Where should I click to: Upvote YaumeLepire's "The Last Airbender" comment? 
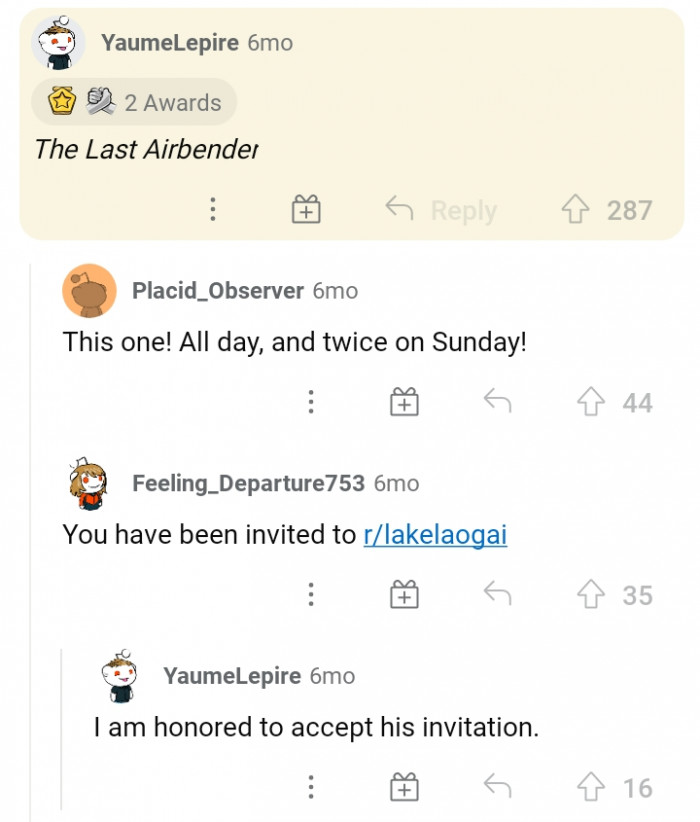coord(574,210)
